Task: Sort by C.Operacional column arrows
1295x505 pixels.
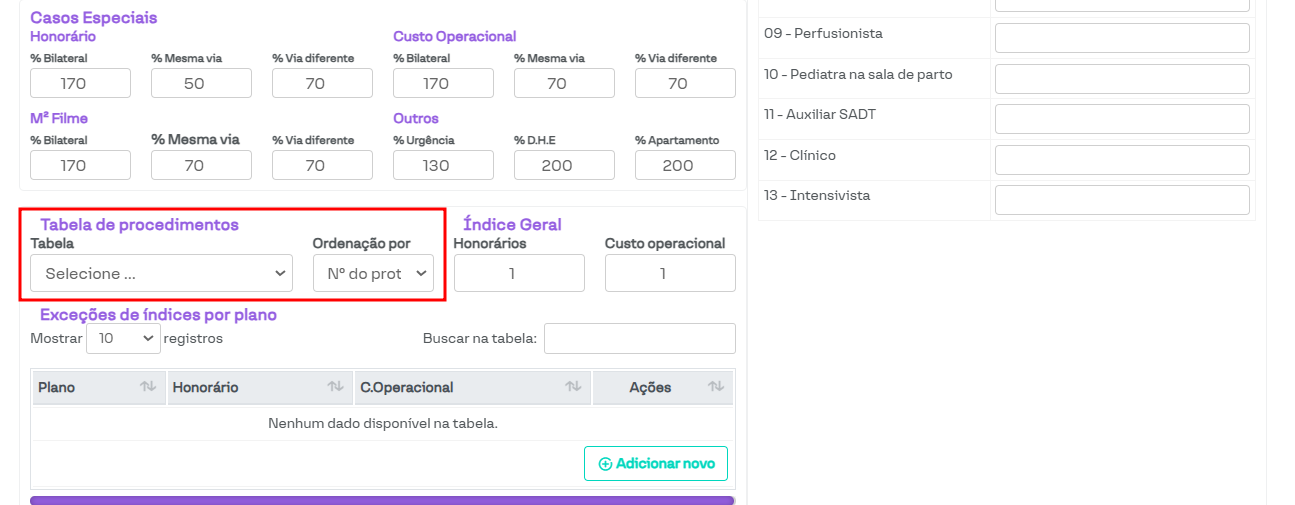Action: [x=574, y=387]
